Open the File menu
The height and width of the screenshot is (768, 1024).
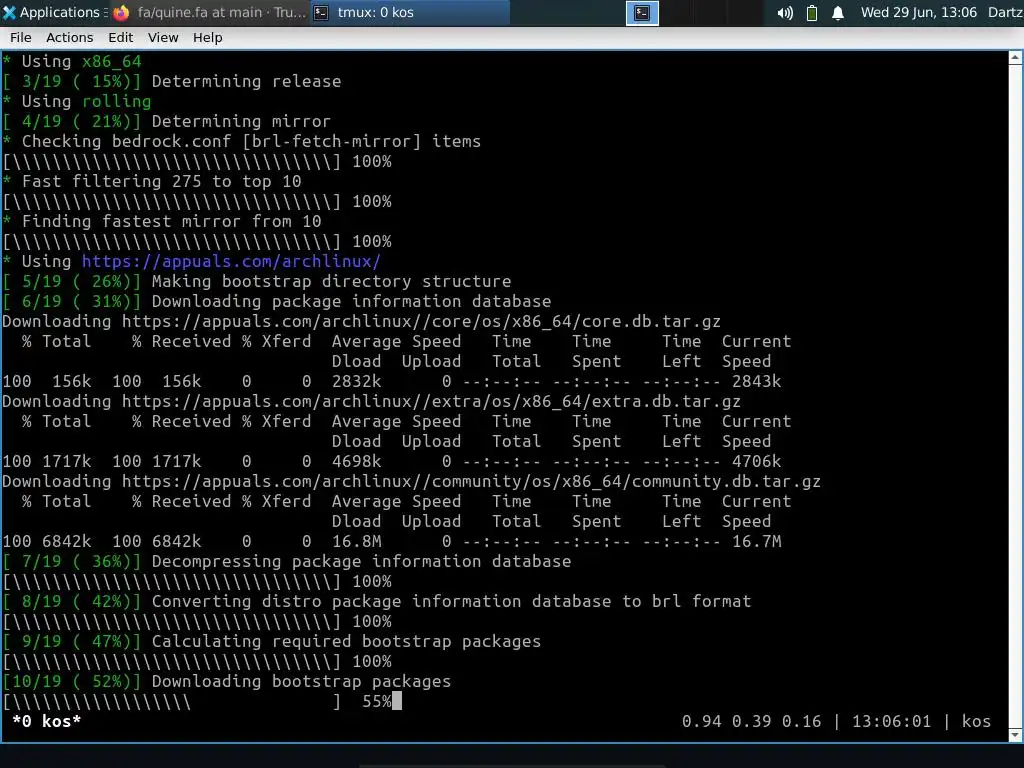point(21,37)
